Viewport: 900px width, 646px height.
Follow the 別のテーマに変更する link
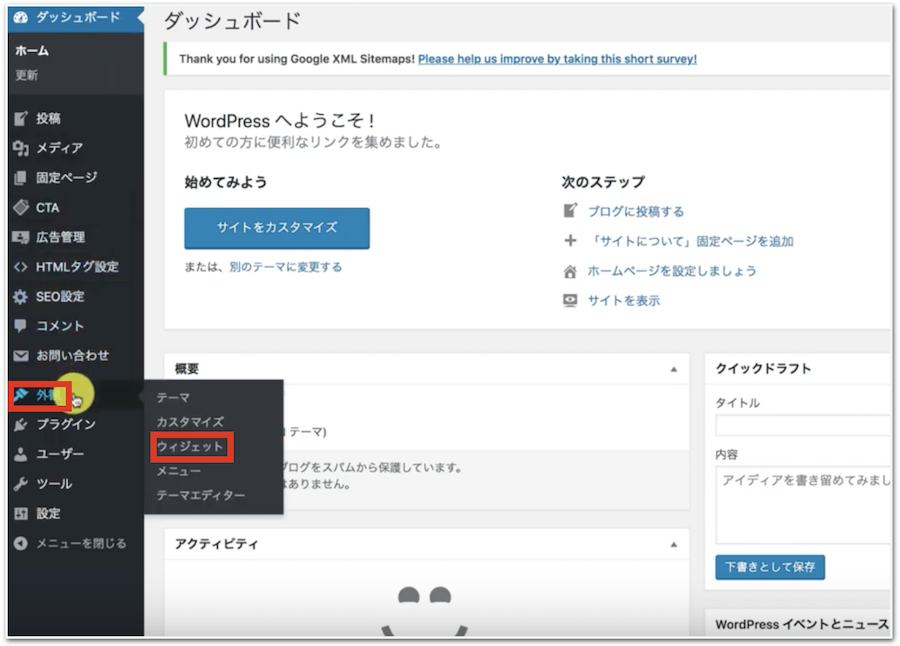click(x=285, y=267)
